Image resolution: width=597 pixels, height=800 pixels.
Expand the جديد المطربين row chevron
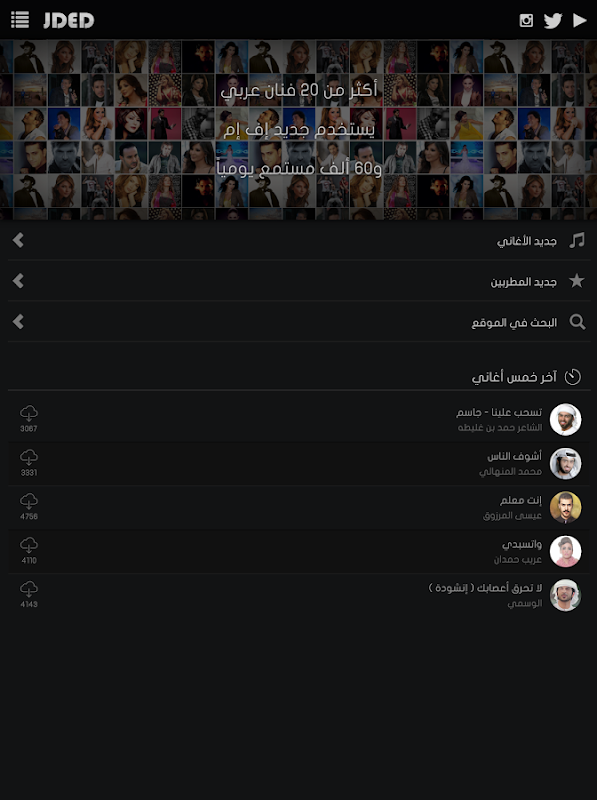pos(18,281)
